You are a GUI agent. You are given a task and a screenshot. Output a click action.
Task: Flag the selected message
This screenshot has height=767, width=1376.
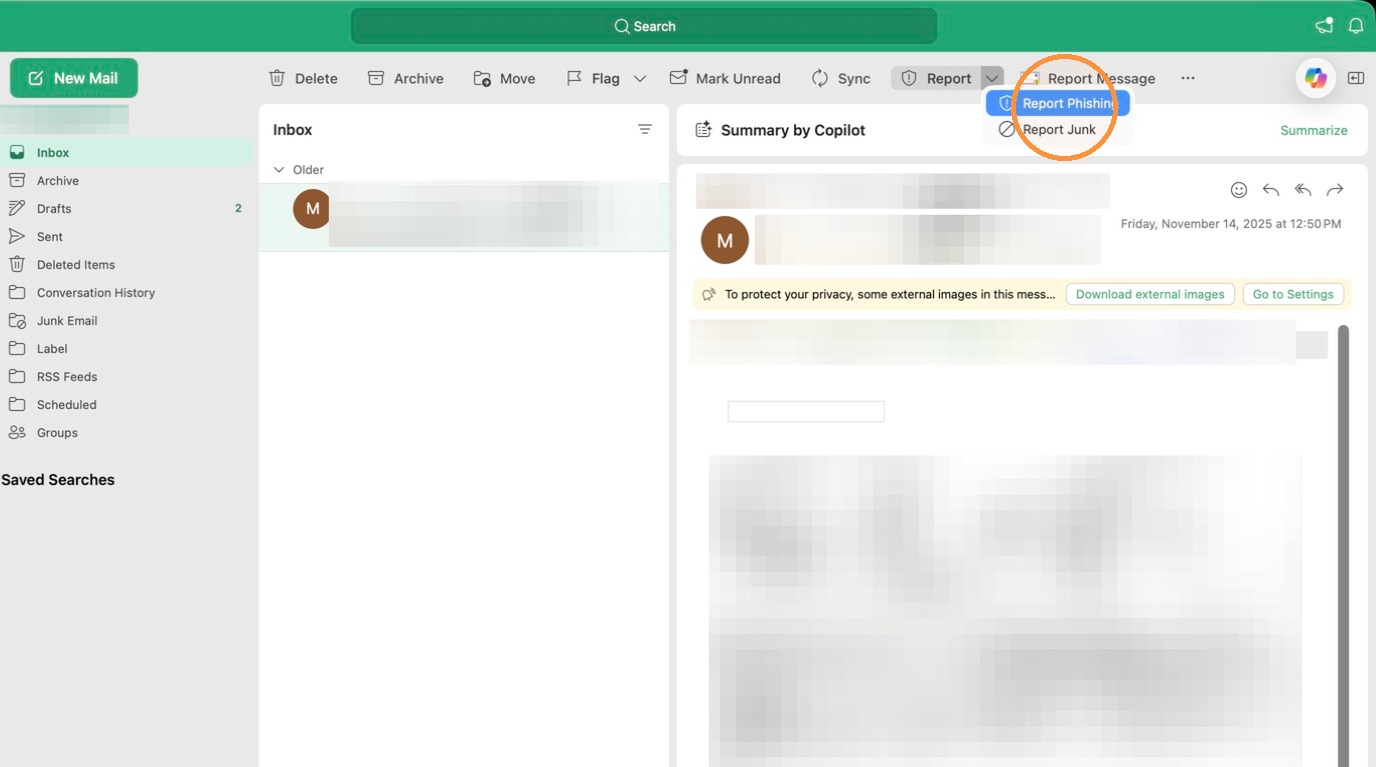(593, 78)
